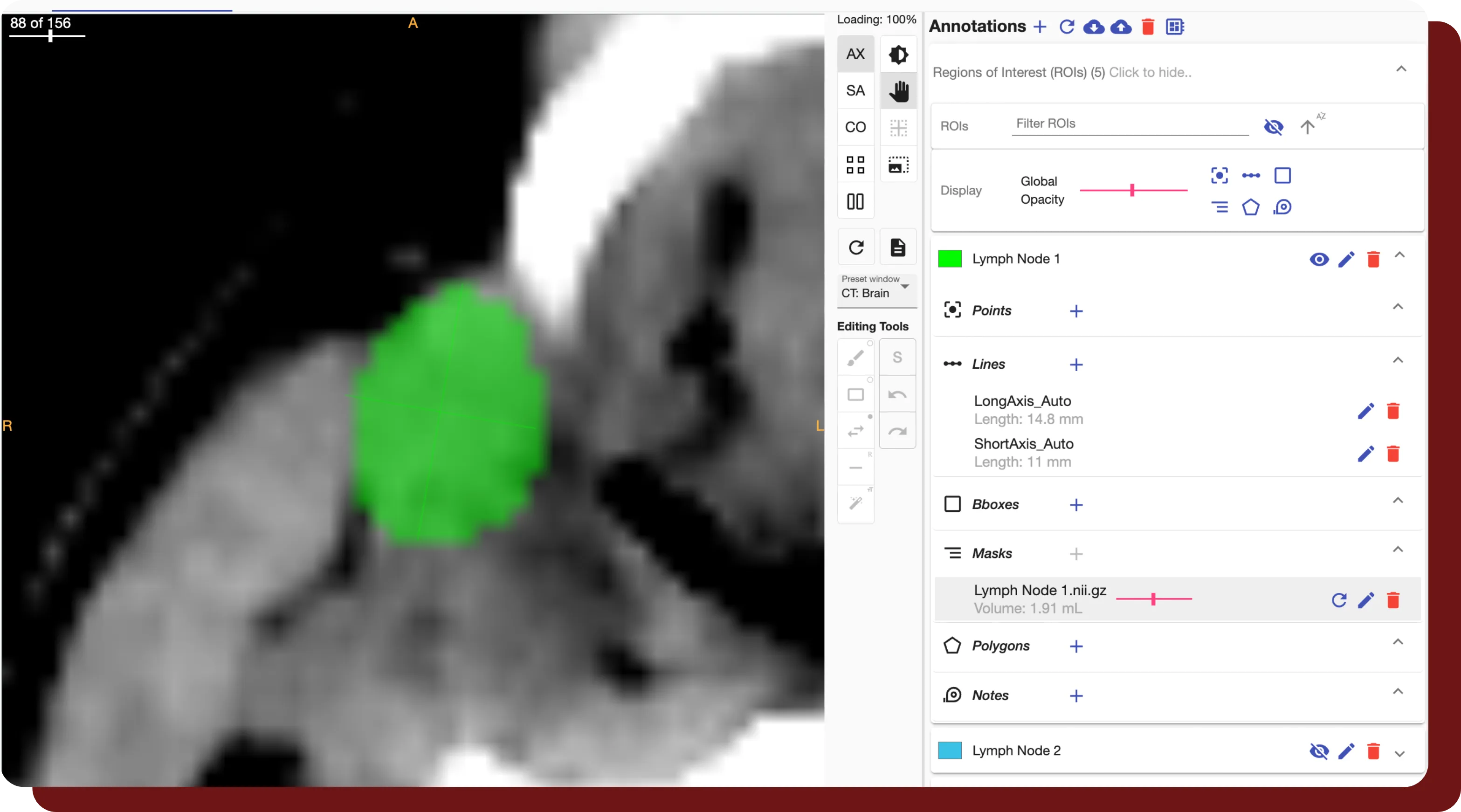The image size is (1461, 812).
Task: Click the screenshot capture icon
Action: click(898, 165)
